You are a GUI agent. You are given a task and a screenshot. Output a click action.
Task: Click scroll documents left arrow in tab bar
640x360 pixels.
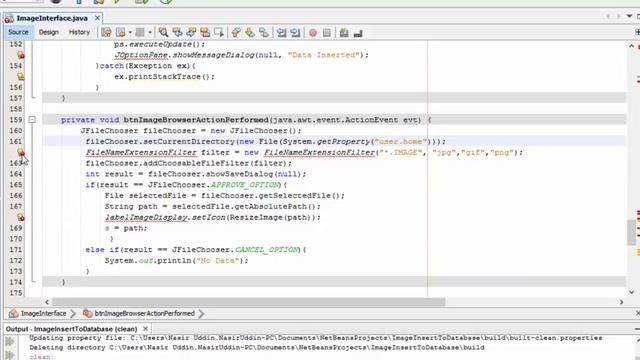tap(609, 16)
